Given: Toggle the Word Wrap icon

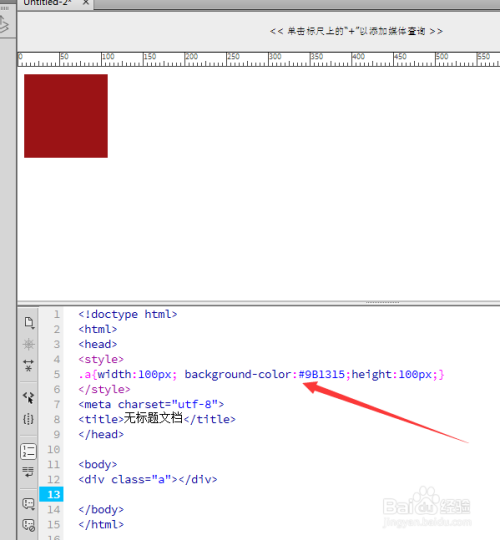Looking at the screenshot, I should click(x=29, y=472).
